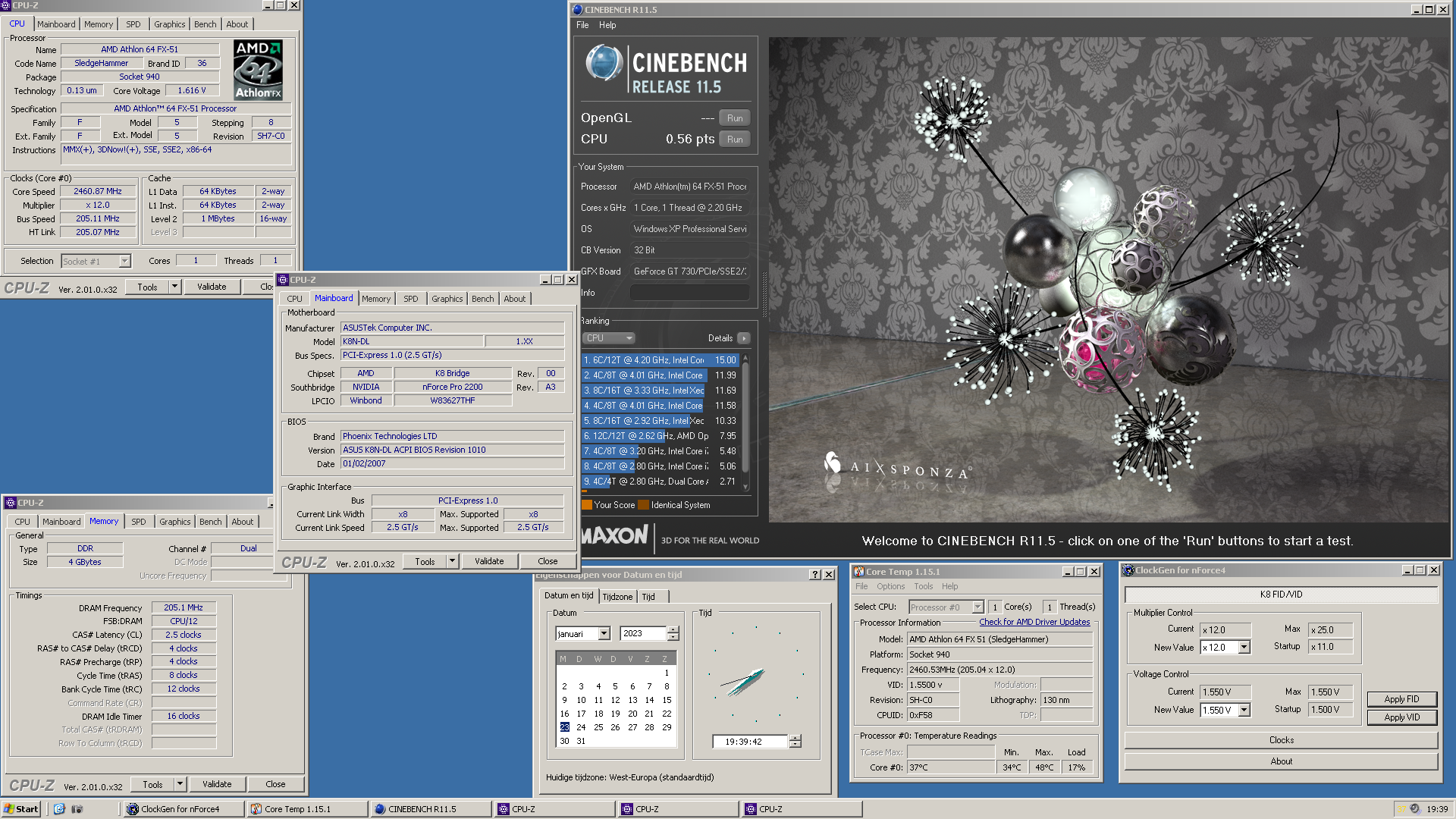Select day 15 in the calendar
This screenshot has height=819, width=1456.
pos(667,700)
